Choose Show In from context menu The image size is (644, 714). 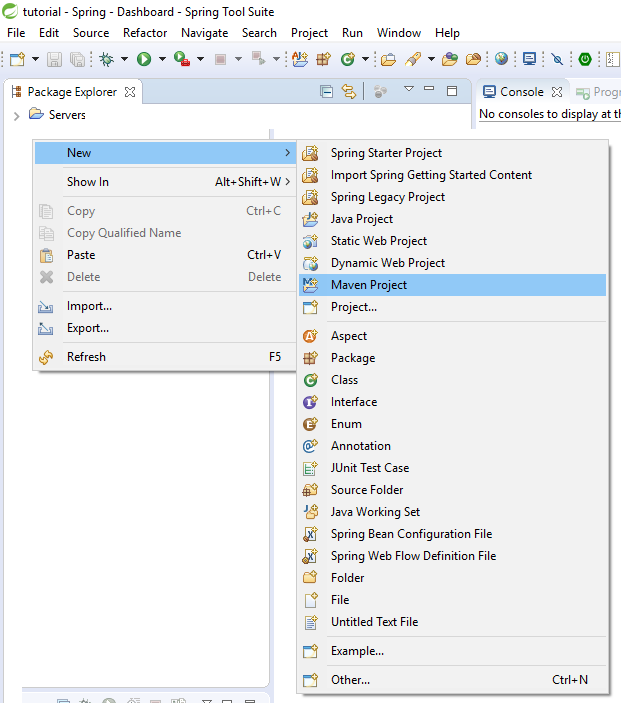pyautogui.click(x=165, y=182)
